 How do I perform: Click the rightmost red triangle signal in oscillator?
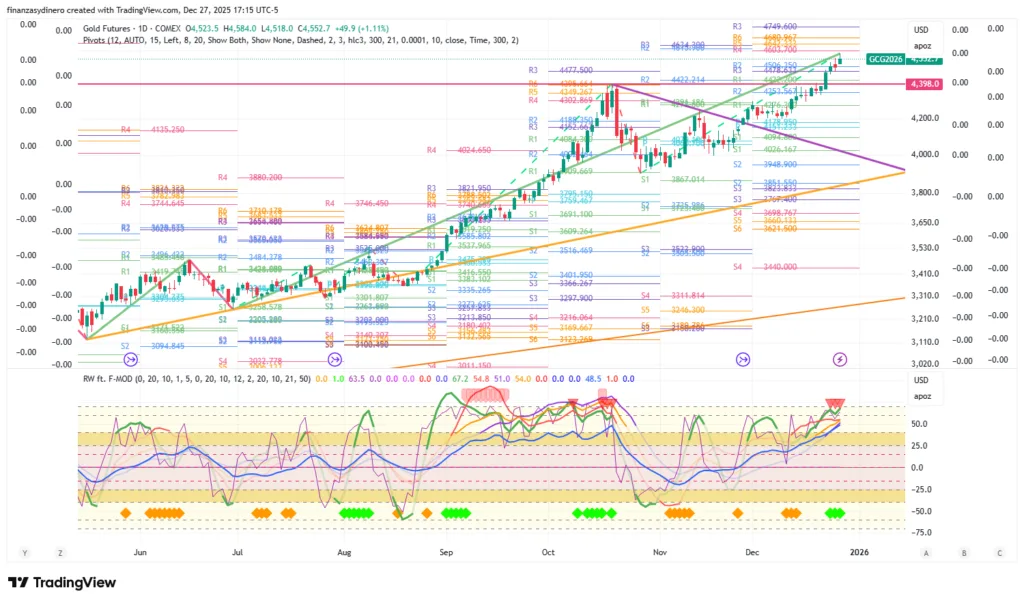pyautogui.click(x=834, y=405)
